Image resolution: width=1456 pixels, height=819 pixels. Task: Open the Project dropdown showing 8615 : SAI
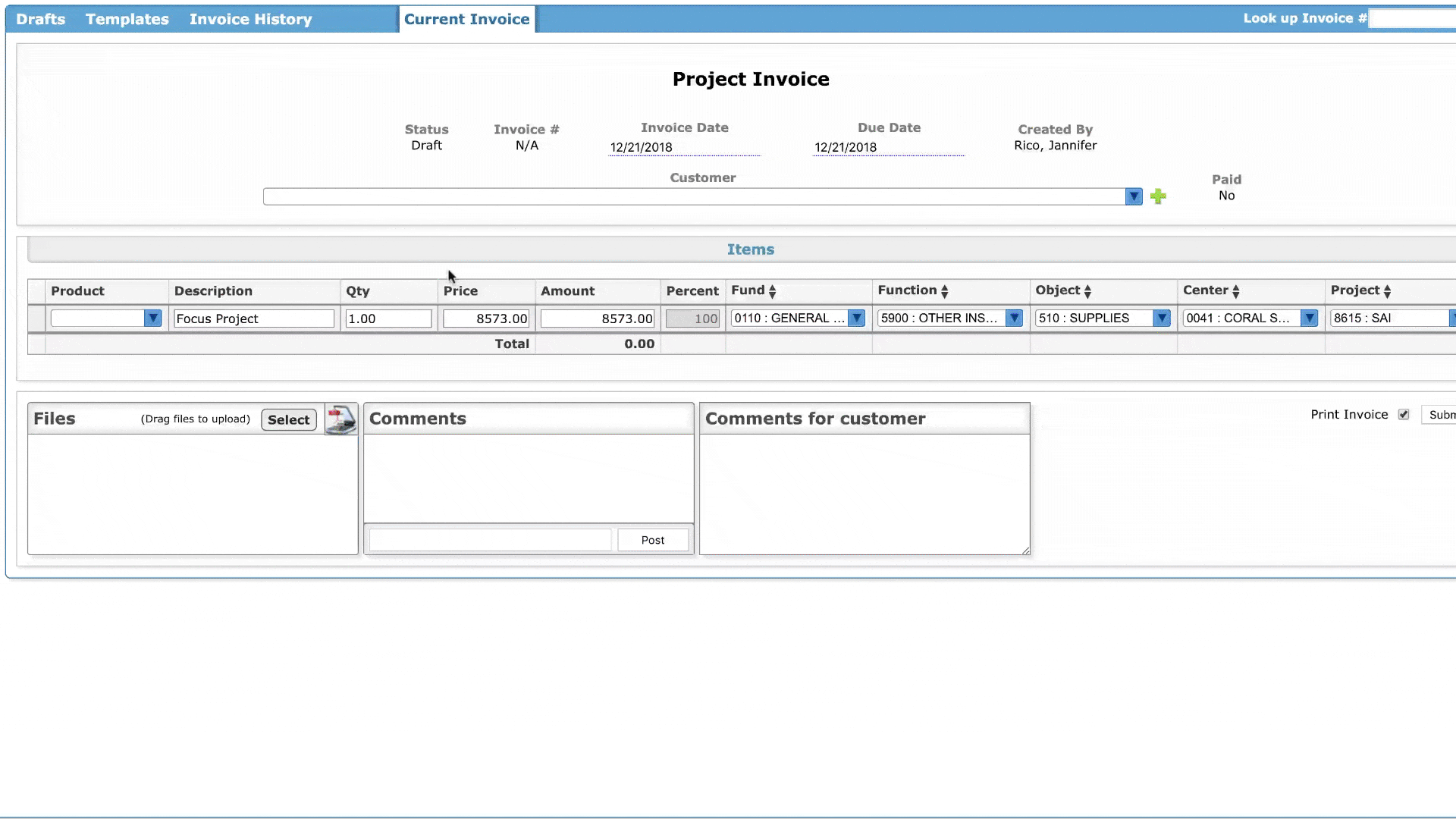pos(1452,318)
